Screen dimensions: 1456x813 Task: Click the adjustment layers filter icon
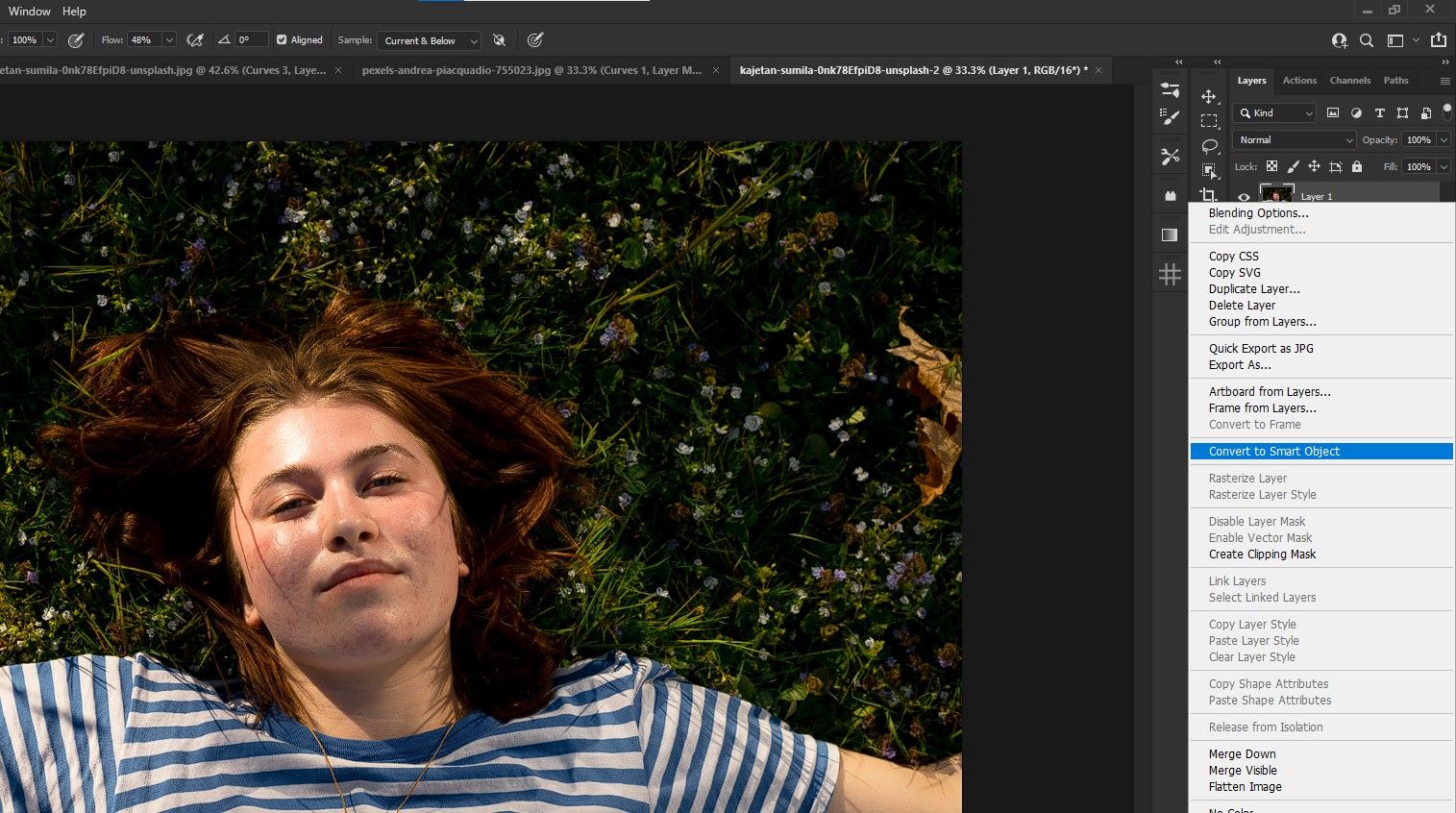(x=1357, y=113)
